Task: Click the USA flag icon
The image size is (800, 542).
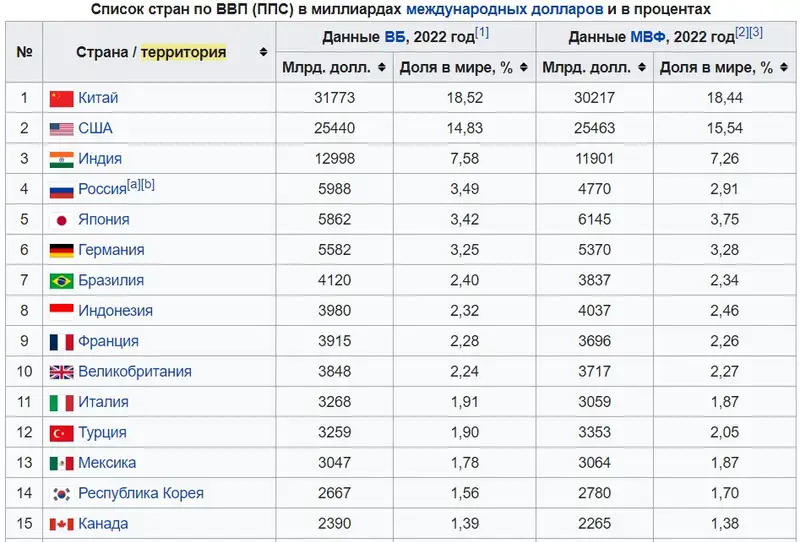Action: [62, 129]
